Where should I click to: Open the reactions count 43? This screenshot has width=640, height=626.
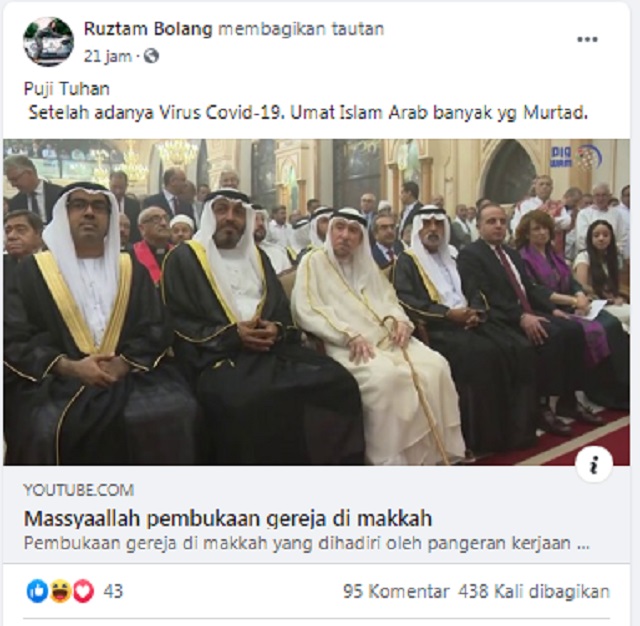tap(113, 591)
